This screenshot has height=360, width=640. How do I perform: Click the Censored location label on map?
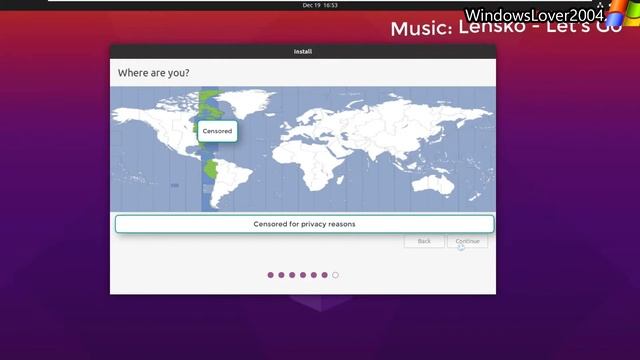[217, 131]
